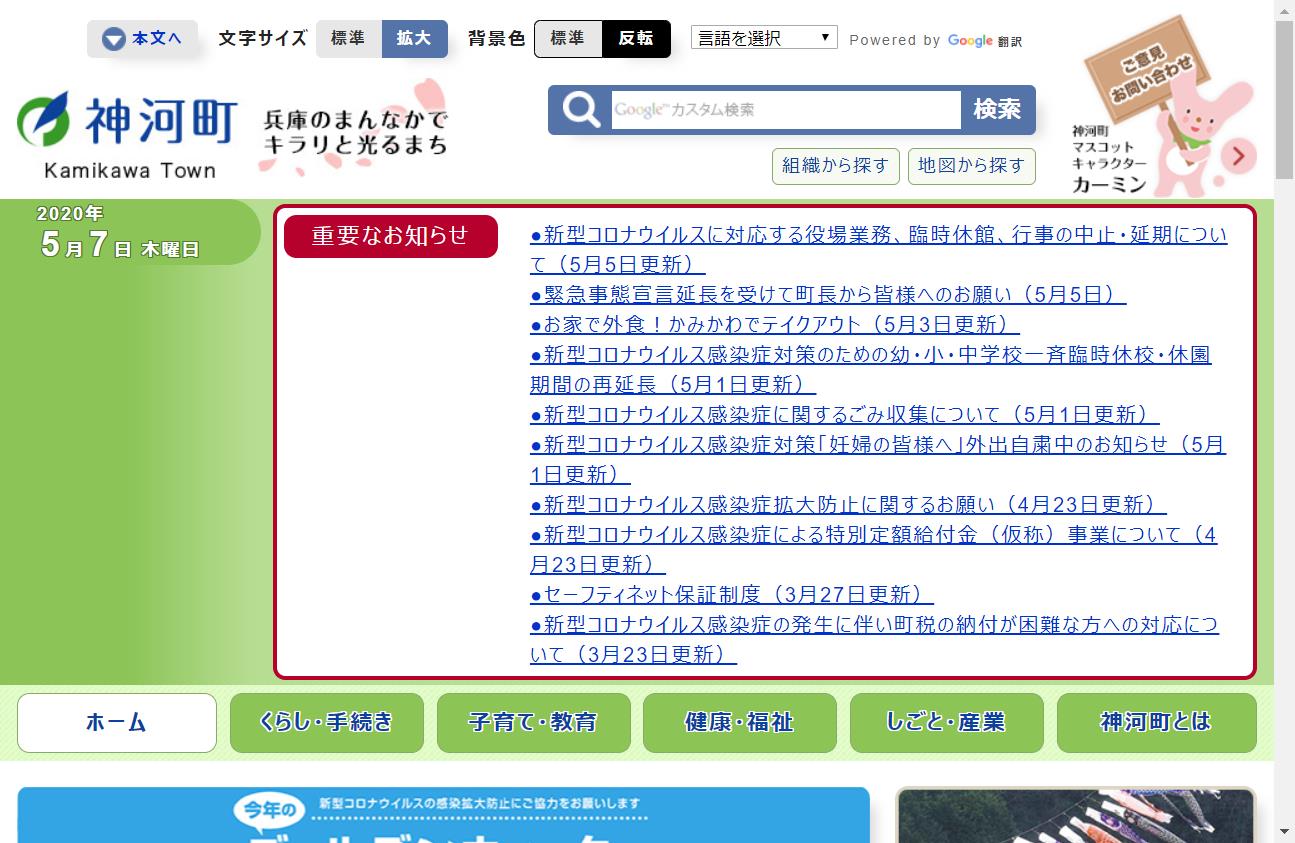Click the Google custom search field
Image resolution: width=1295 pixels, height=843 pixels.
[x=785, y=109]
